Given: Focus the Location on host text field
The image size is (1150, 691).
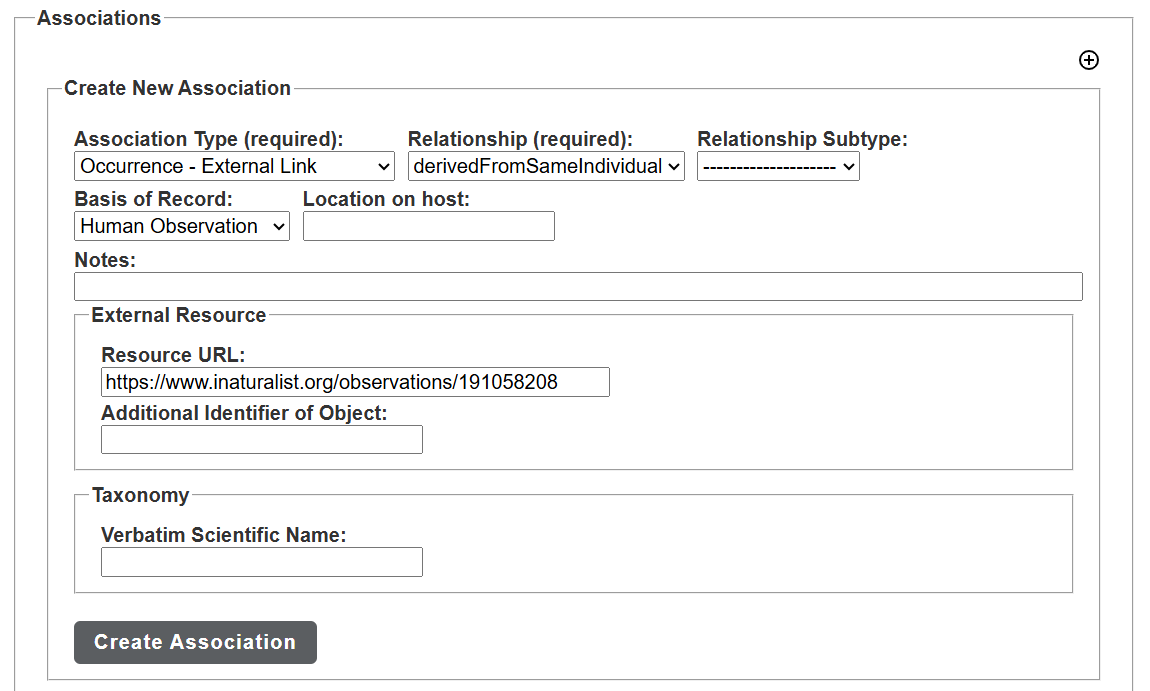Looking at the screenshot, I should pyautogui.click(x=428, y=226).
